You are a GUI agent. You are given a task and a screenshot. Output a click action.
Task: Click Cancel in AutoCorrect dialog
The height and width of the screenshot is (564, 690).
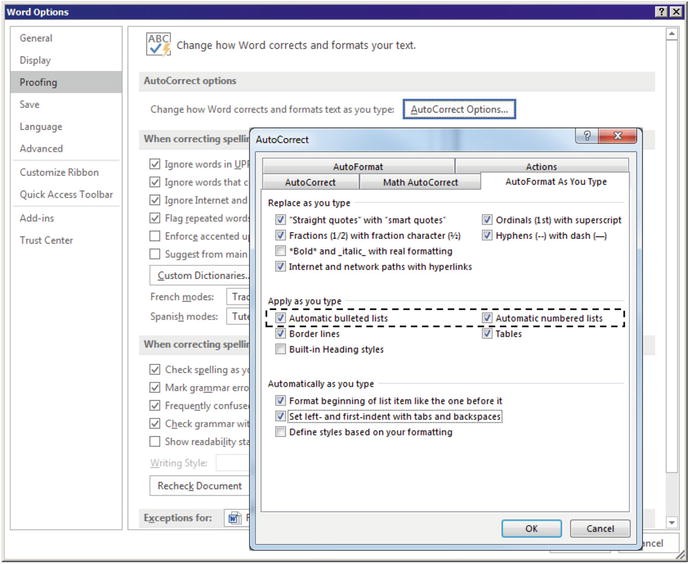(600, 528)
